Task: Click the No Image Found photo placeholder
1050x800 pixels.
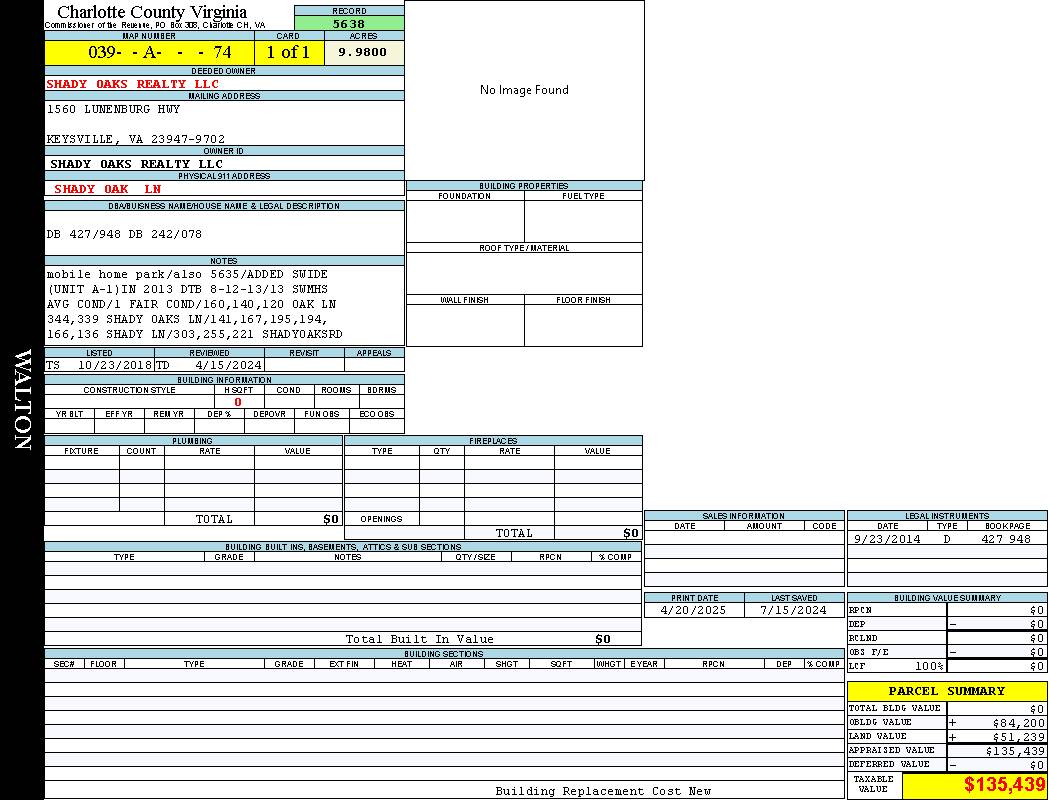Action: click(x=524, y=90)
